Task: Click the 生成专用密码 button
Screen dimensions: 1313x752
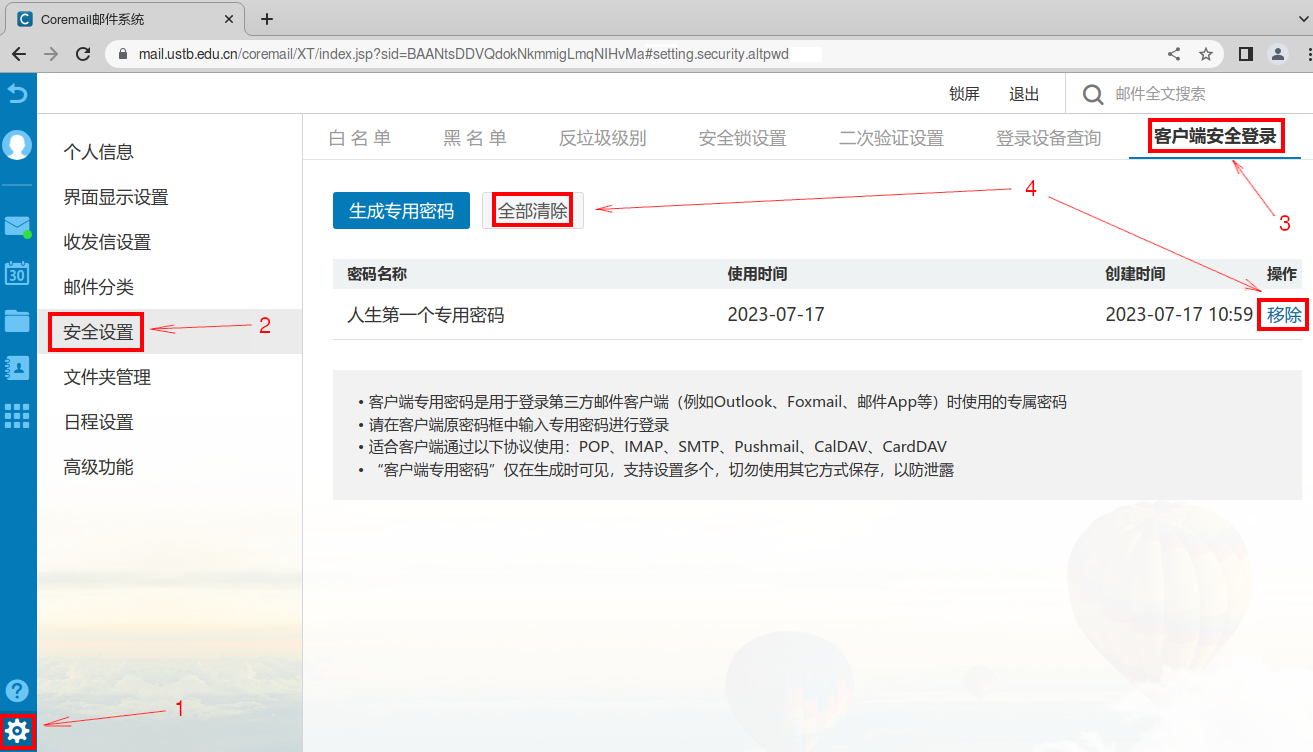Action: [x=401, y=211]
